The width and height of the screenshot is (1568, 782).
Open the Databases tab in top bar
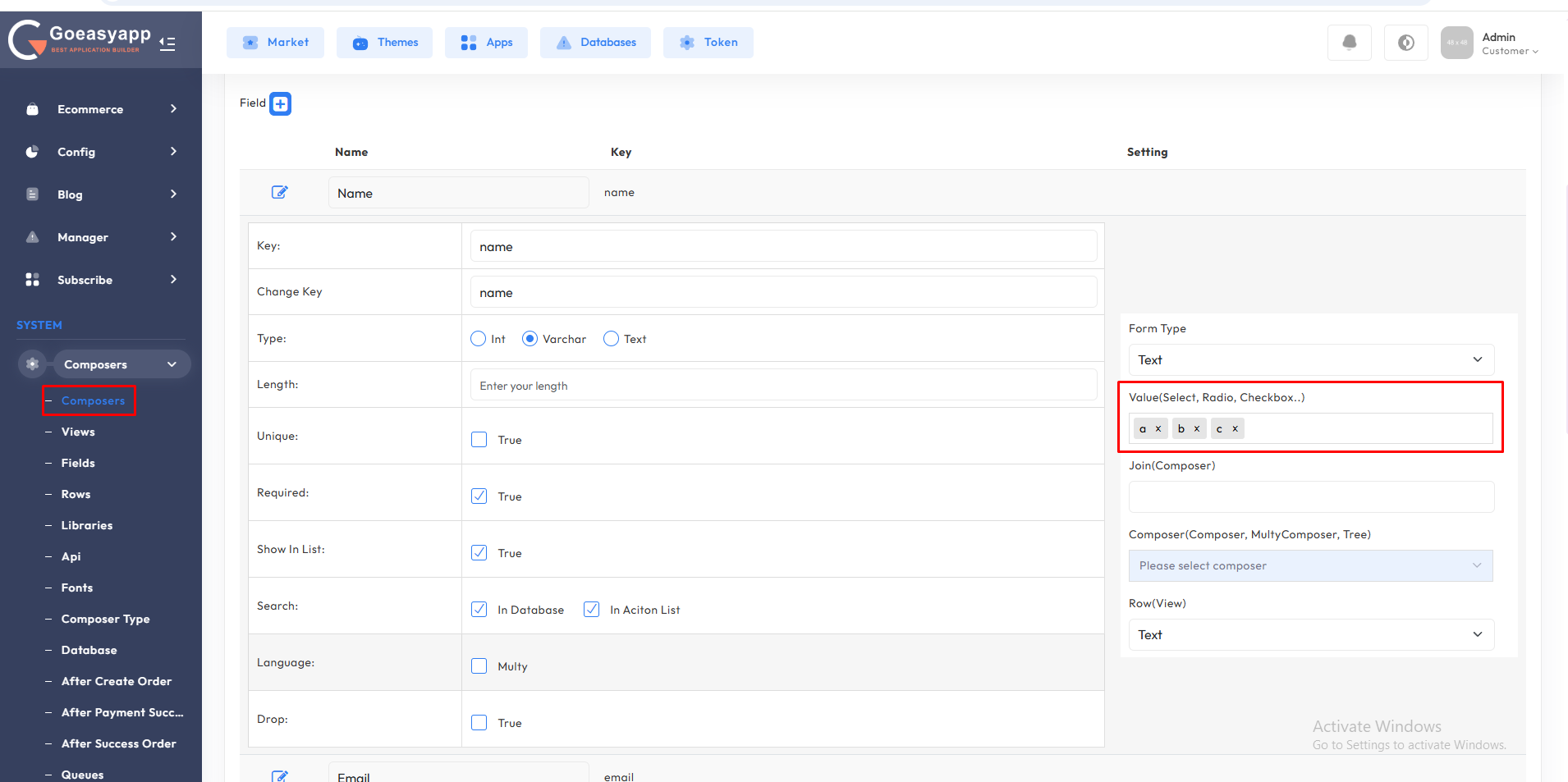point(595,43)
